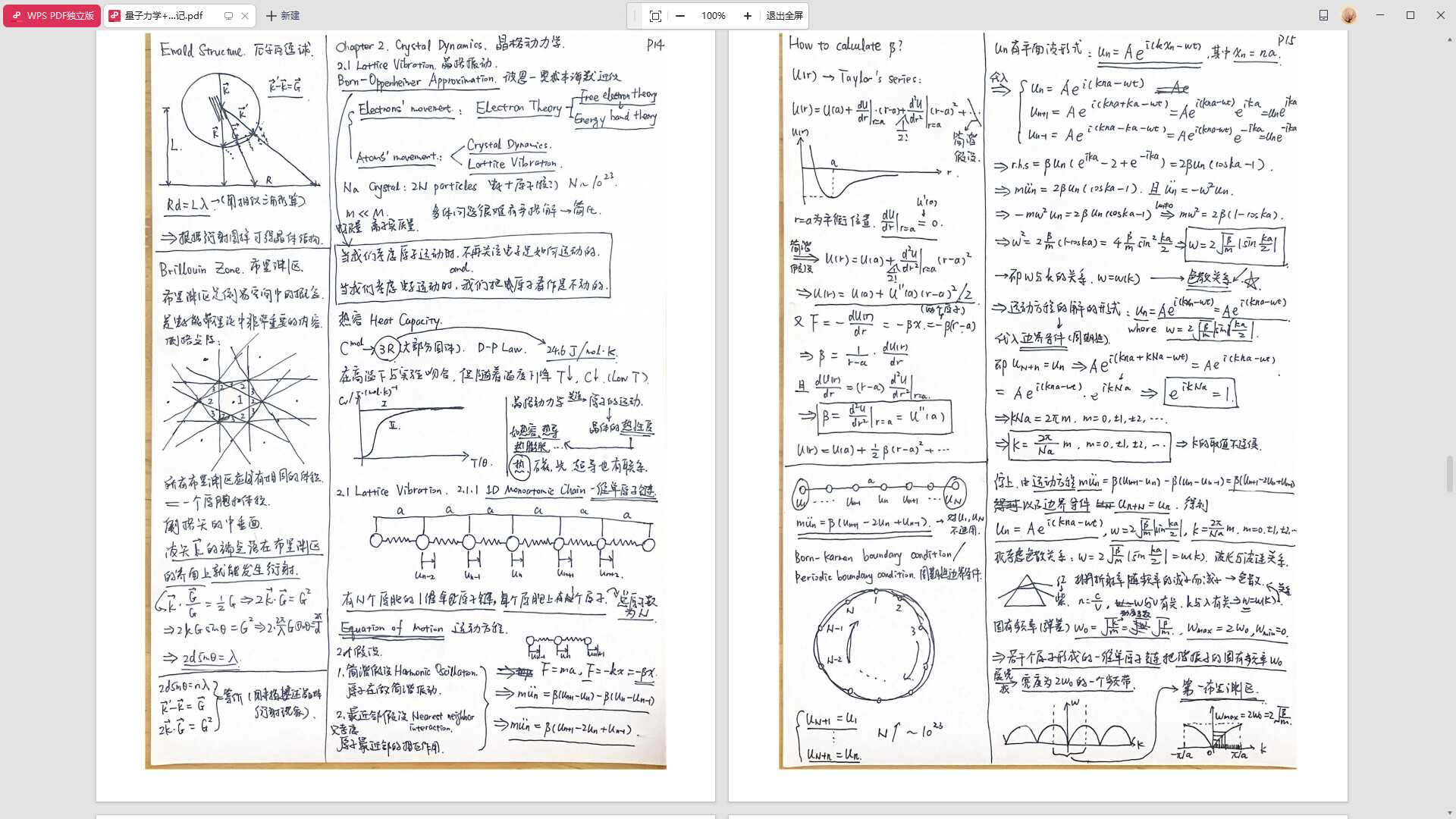The height and width of the screenshot is (819, 1456).
Task: Click the fit-to-screen icon in zoom toolbar
Action: pyautogui.click(x=655, y=15)
